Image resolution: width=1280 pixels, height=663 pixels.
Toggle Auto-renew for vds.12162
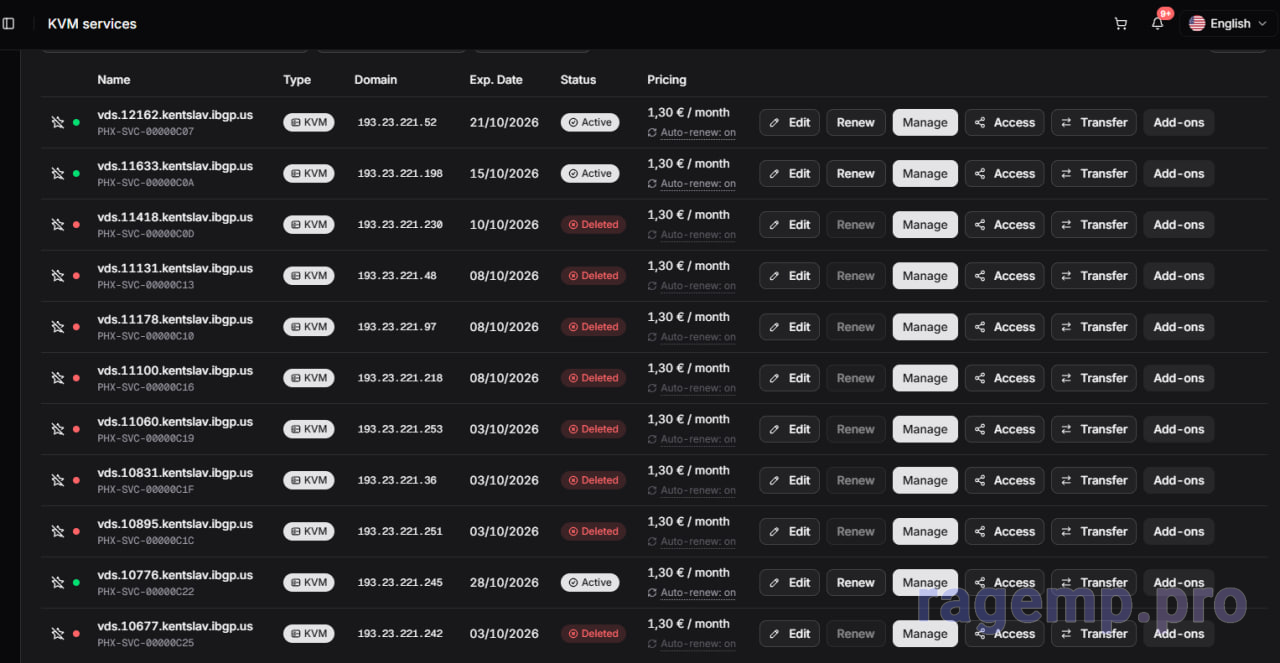coord(691,132)
